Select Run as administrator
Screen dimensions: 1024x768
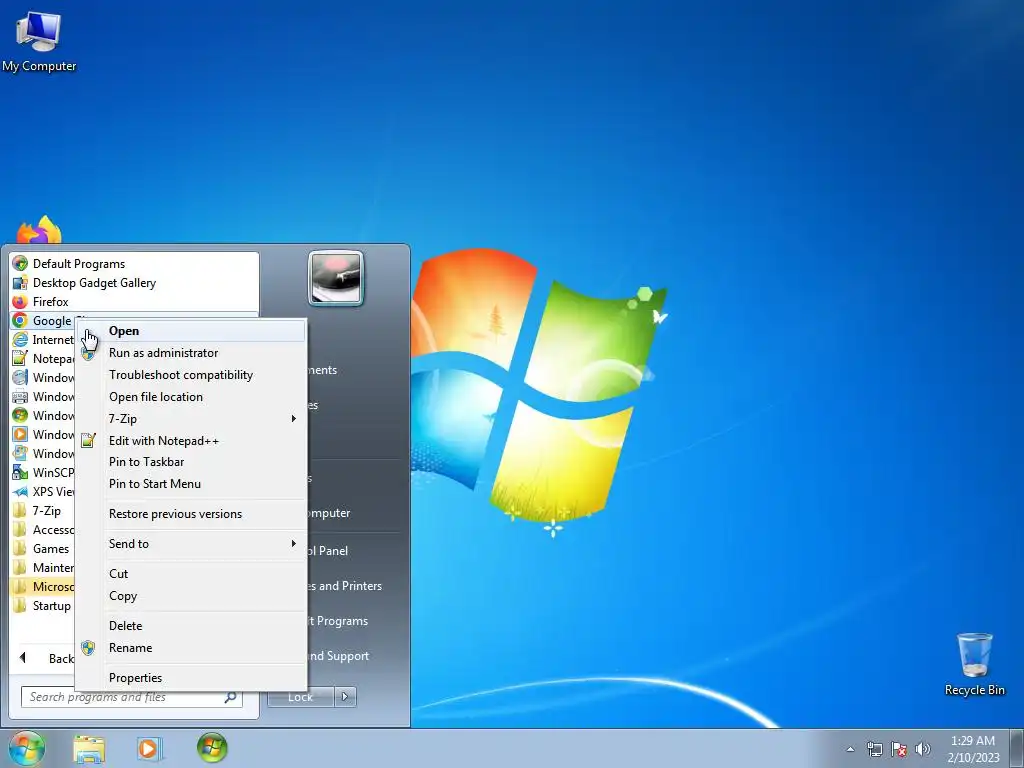click(x=191, y=353)
